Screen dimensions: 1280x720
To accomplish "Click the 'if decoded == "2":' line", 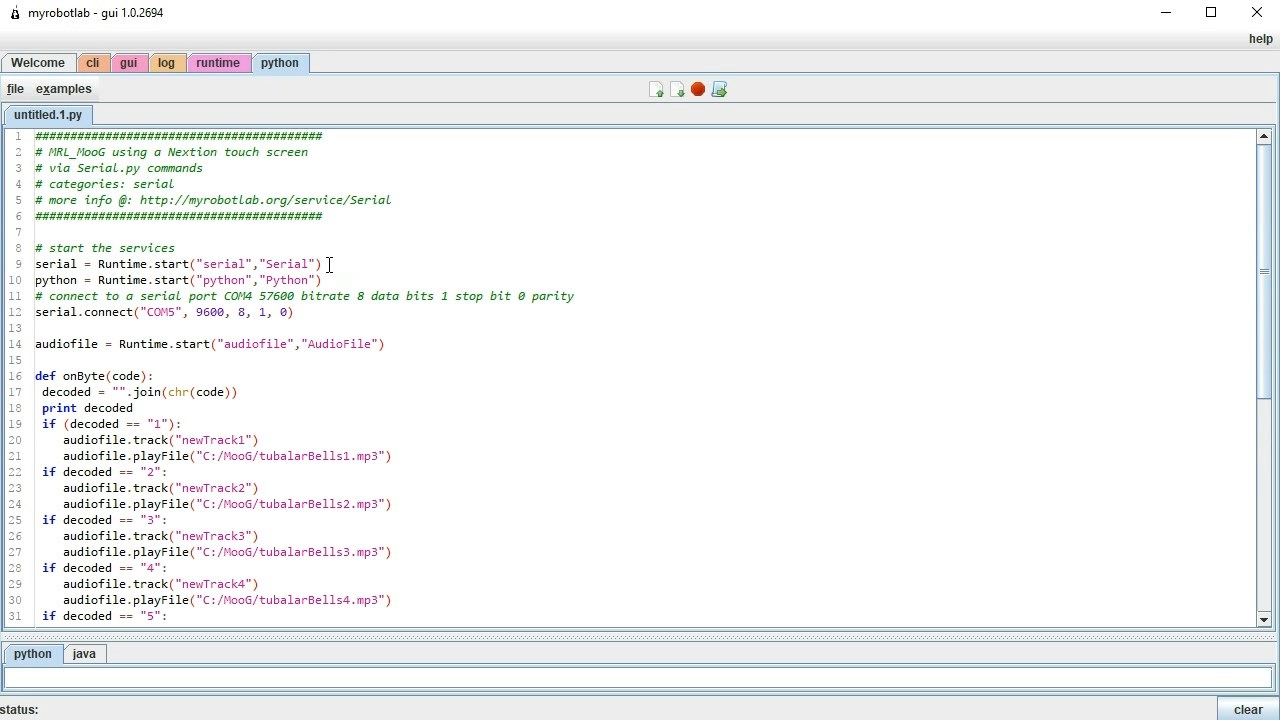I will click(105, 472).
